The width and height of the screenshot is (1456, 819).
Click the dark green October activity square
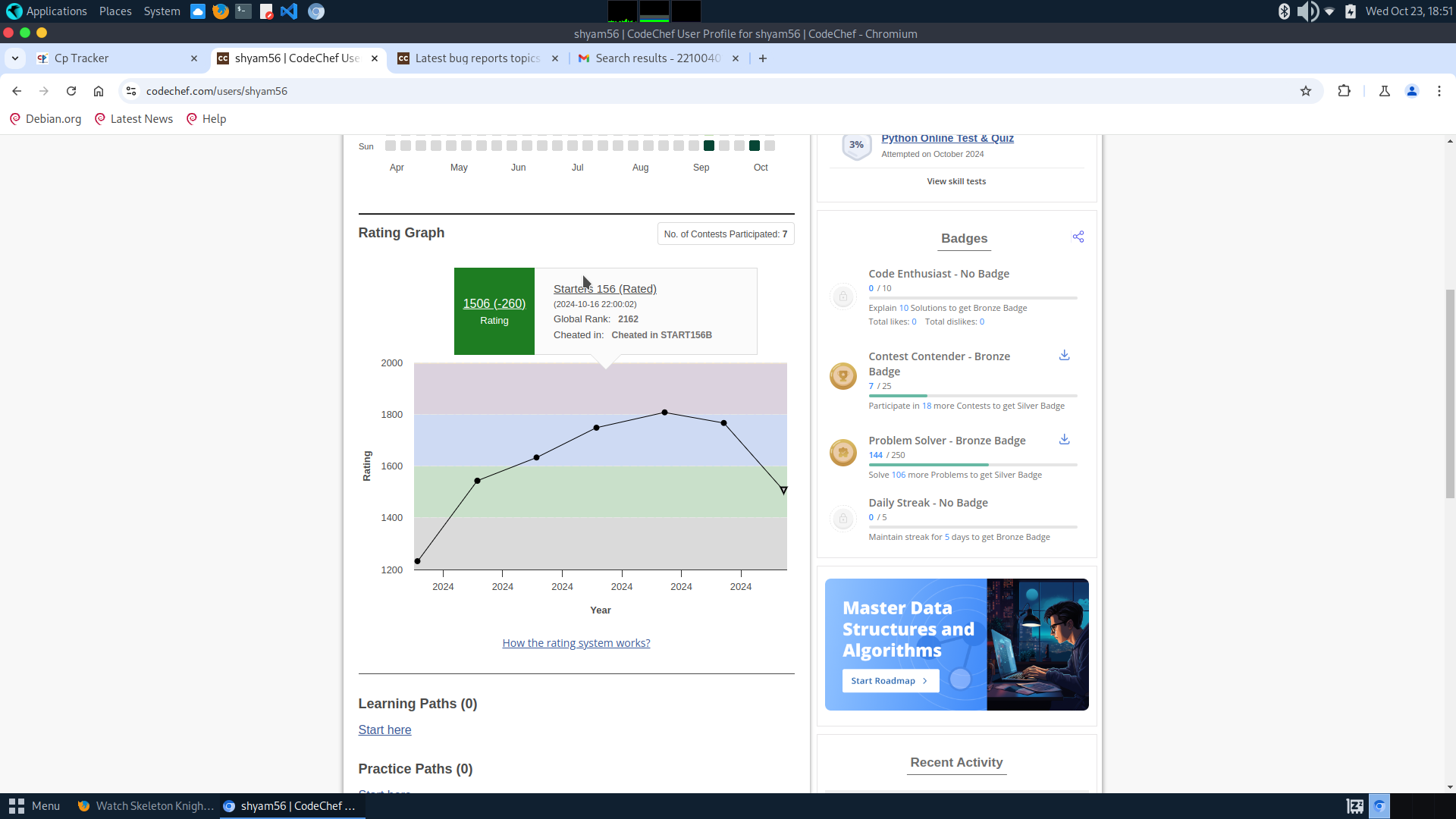point(754,146)
